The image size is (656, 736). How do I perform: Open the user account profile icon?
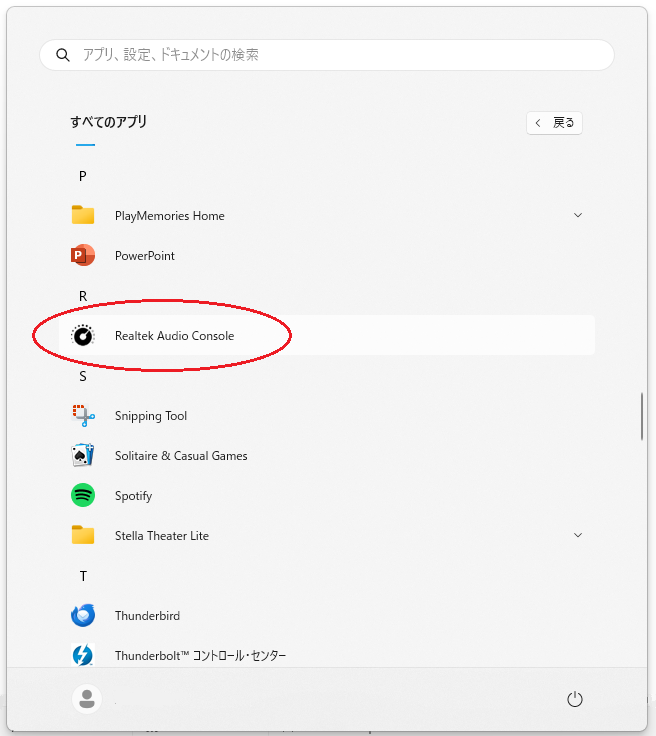pos(87,699)
